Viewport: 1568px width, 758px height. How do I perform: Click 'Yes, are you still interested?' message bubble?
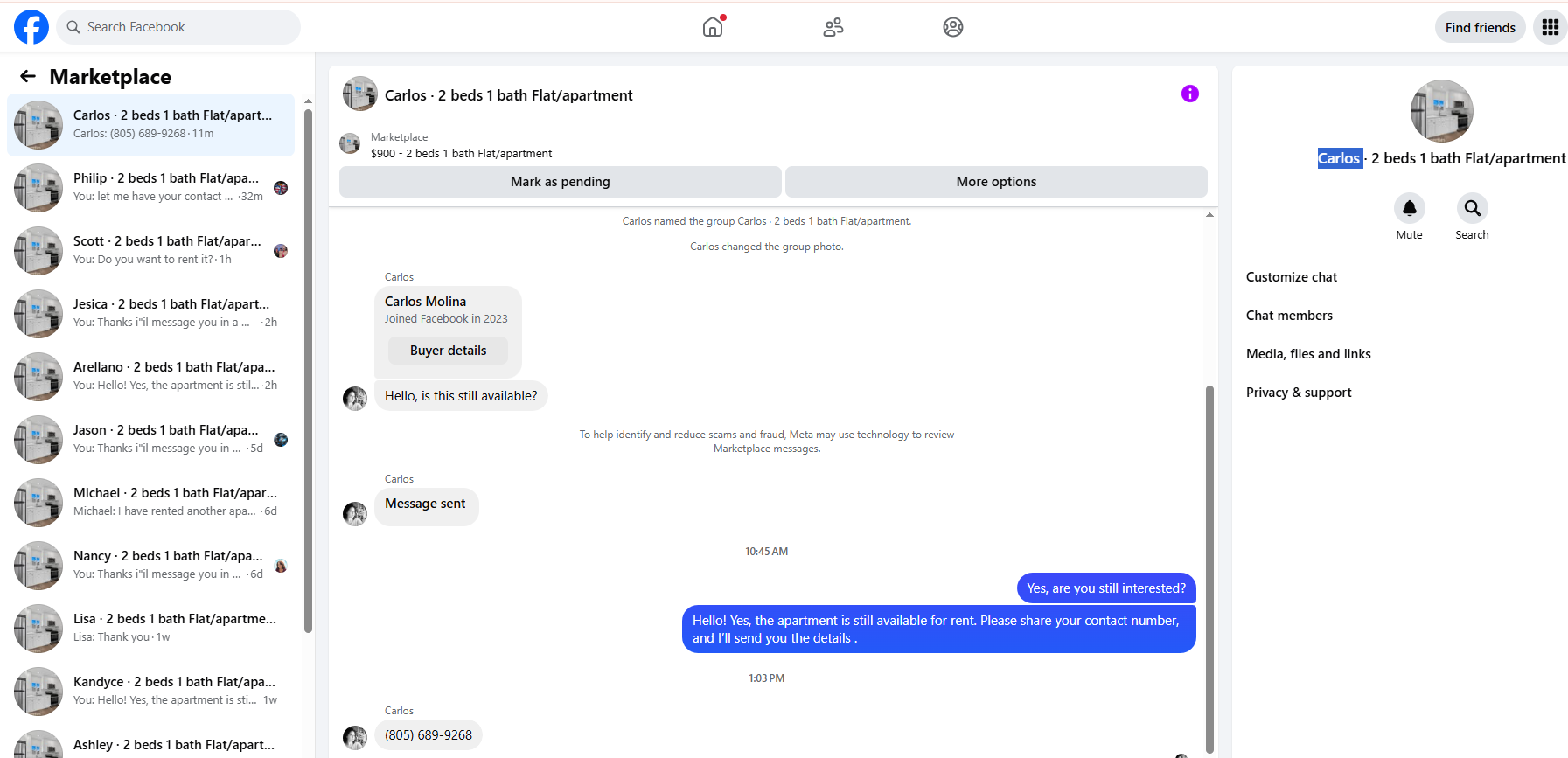coord(1106,588)
